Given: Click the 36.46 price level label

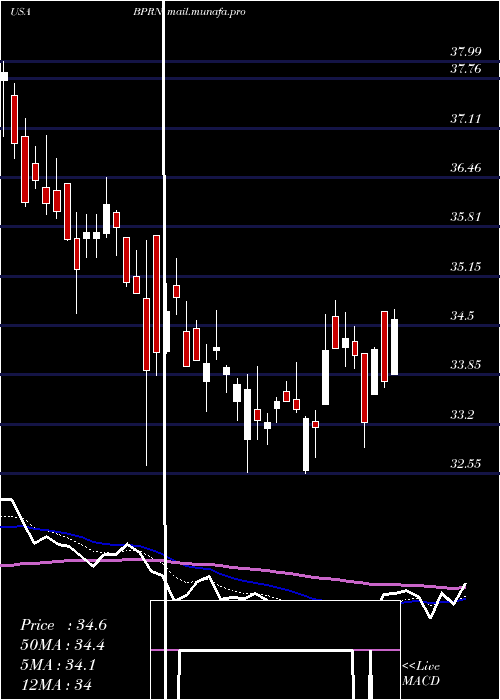Looking at the screenshot, I should [466, 168].
